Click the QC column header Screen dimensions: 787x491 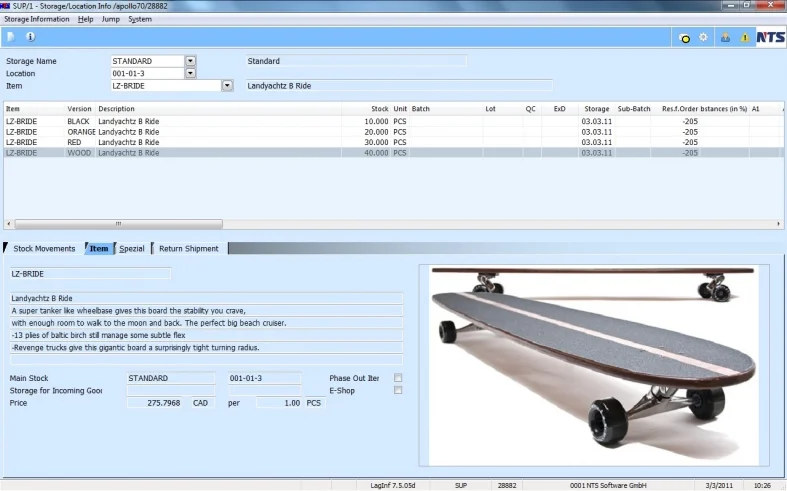(531, 108)
